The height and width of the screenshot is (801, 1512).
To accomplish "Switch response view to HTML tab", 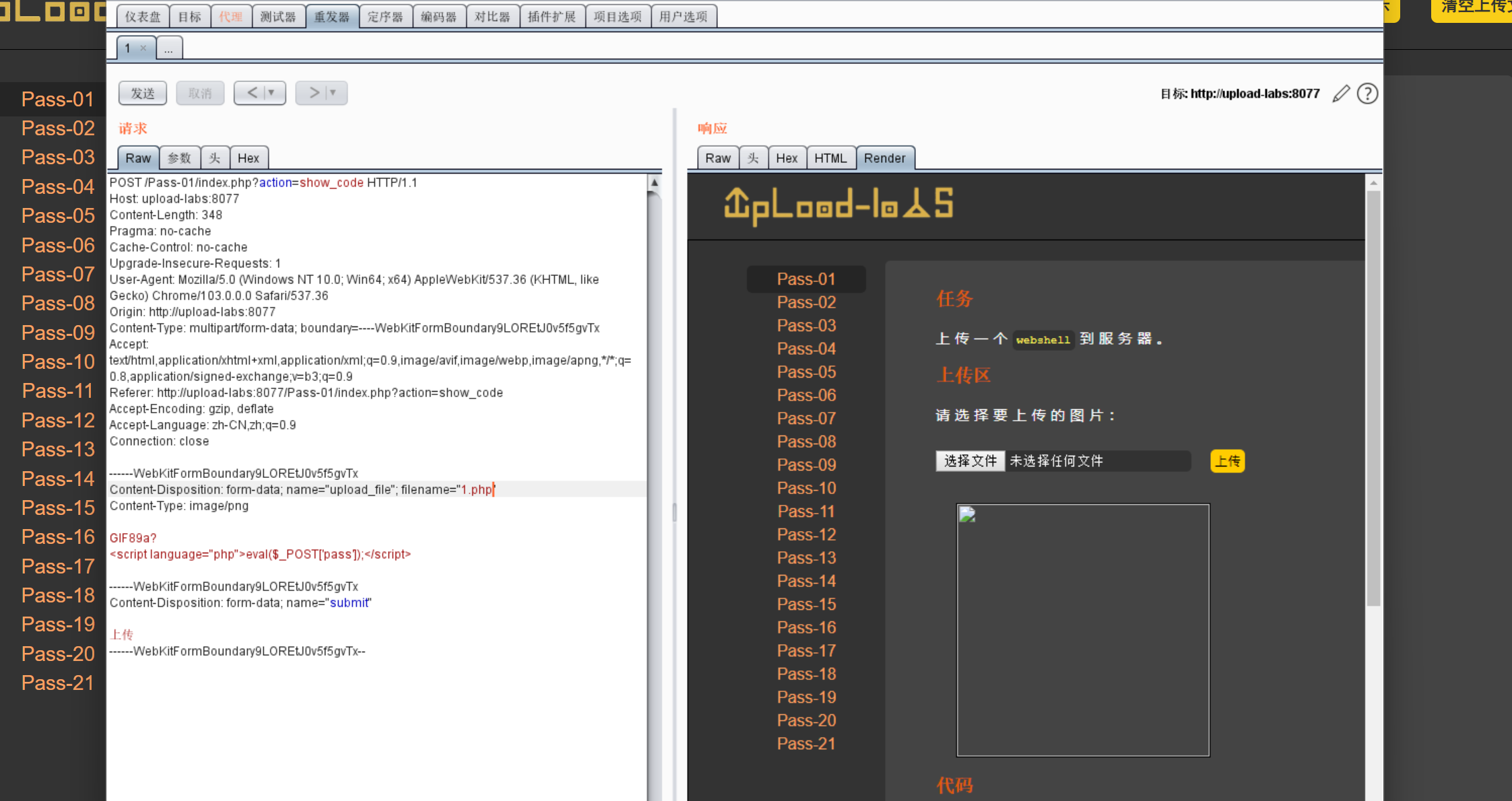I will pos(830,158).
